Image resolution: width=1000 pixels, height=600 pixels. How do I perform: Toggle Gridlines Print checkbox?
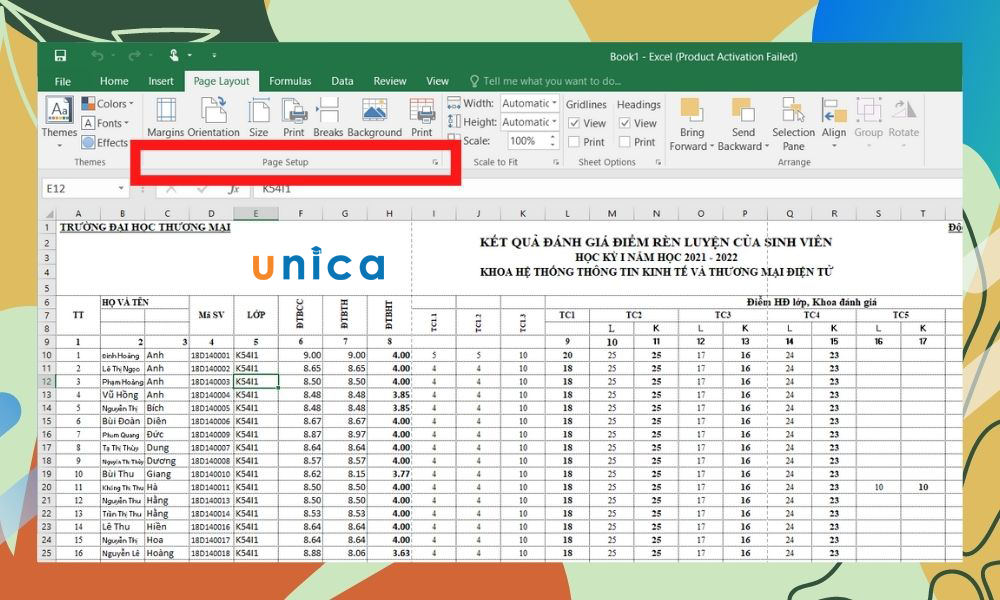point(575,142)
